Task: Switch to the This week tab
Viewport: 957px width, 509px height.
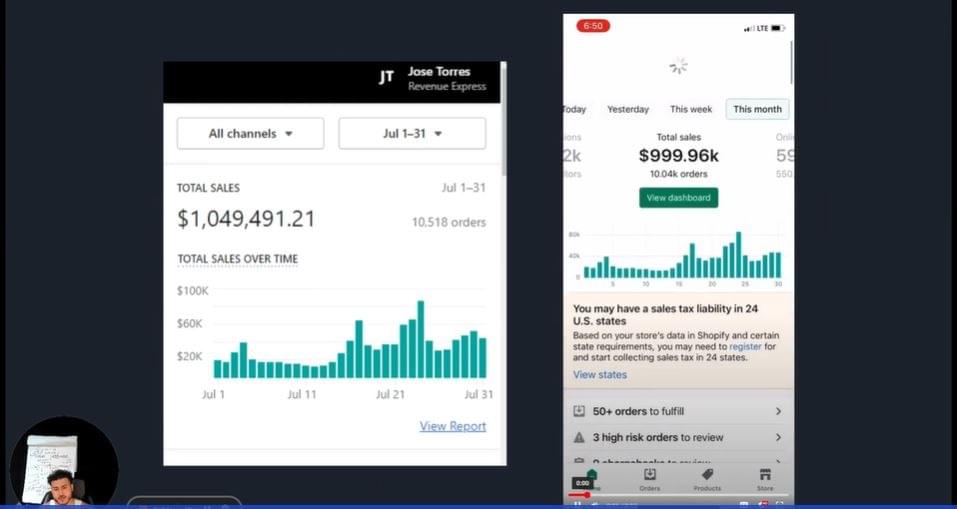Action: [x=691, y=109]
